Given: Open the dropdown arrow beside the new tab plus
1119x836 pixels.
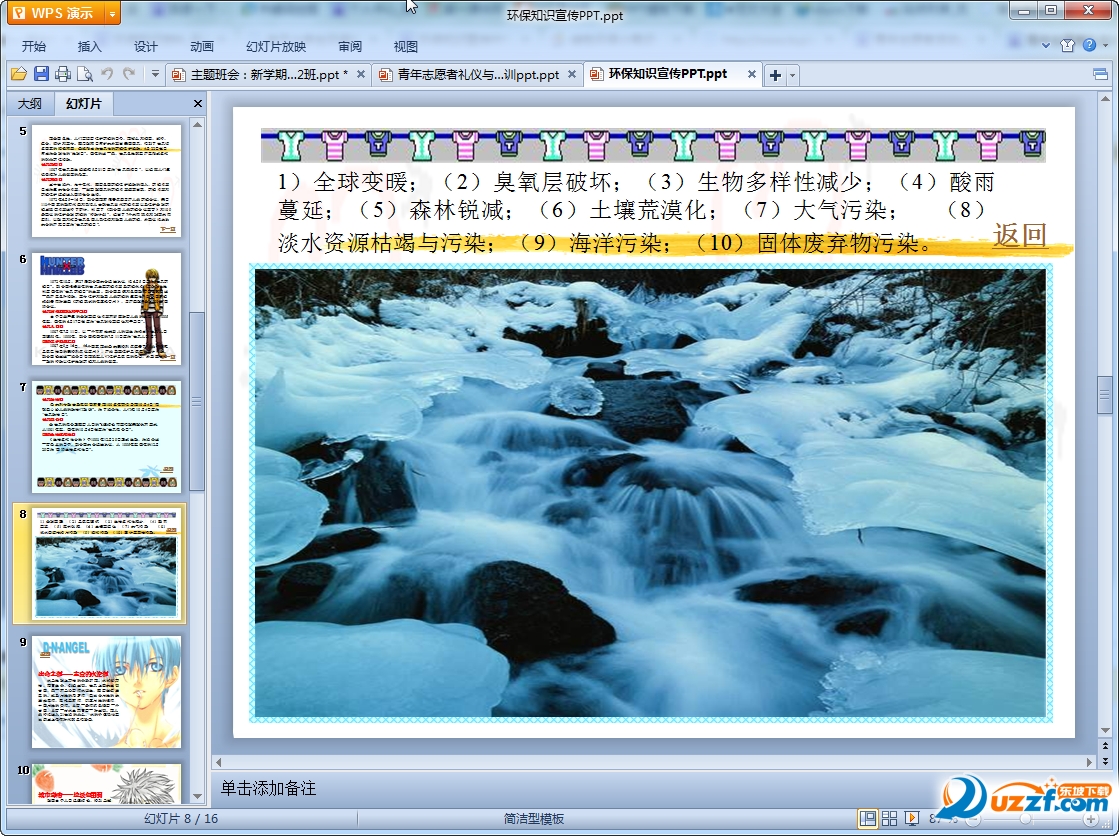Looking at the screenshot, I should coord(792,75).
